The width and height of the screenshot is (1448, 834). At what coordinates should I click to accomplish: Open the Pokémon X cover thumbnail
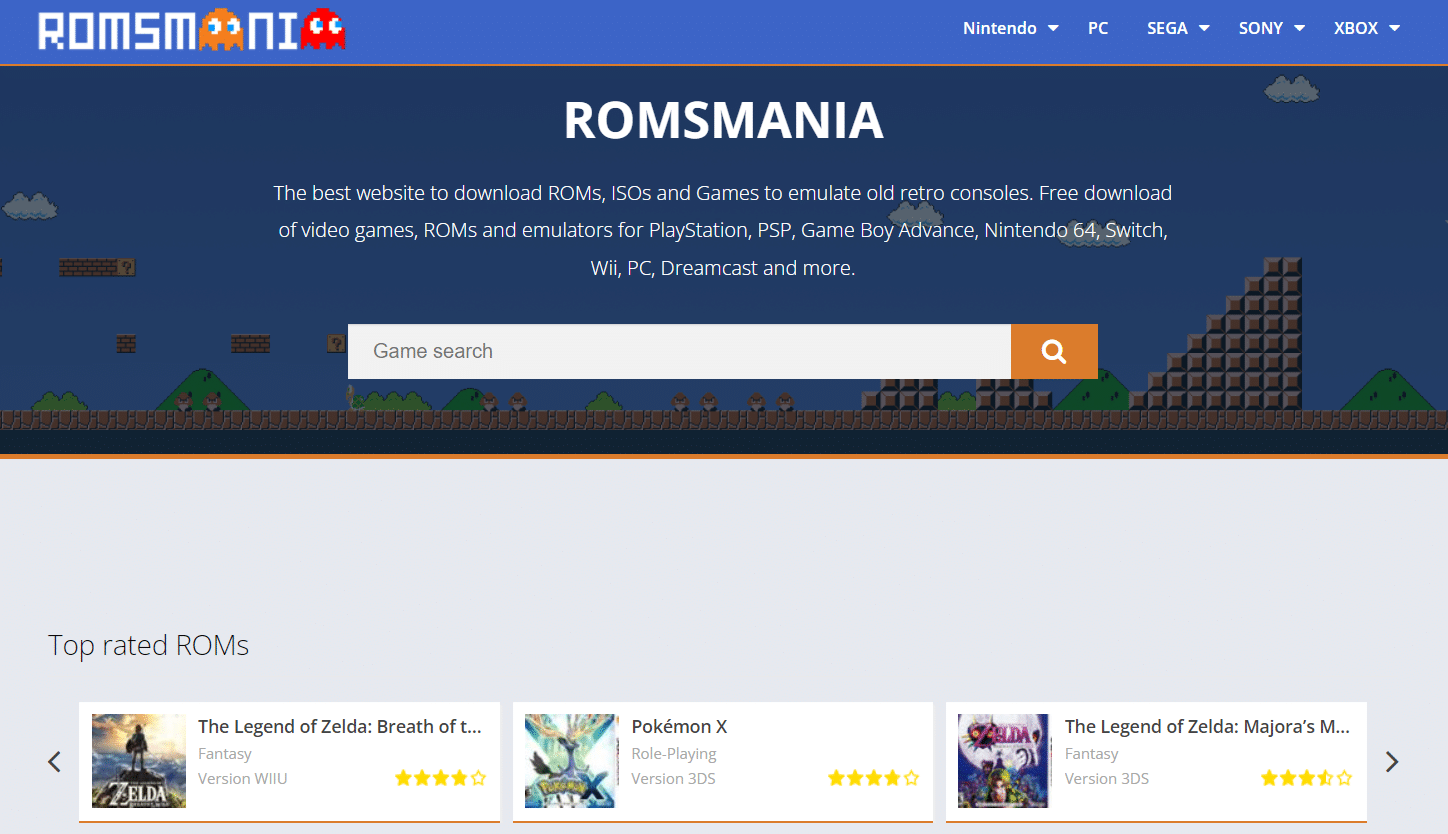572,761
